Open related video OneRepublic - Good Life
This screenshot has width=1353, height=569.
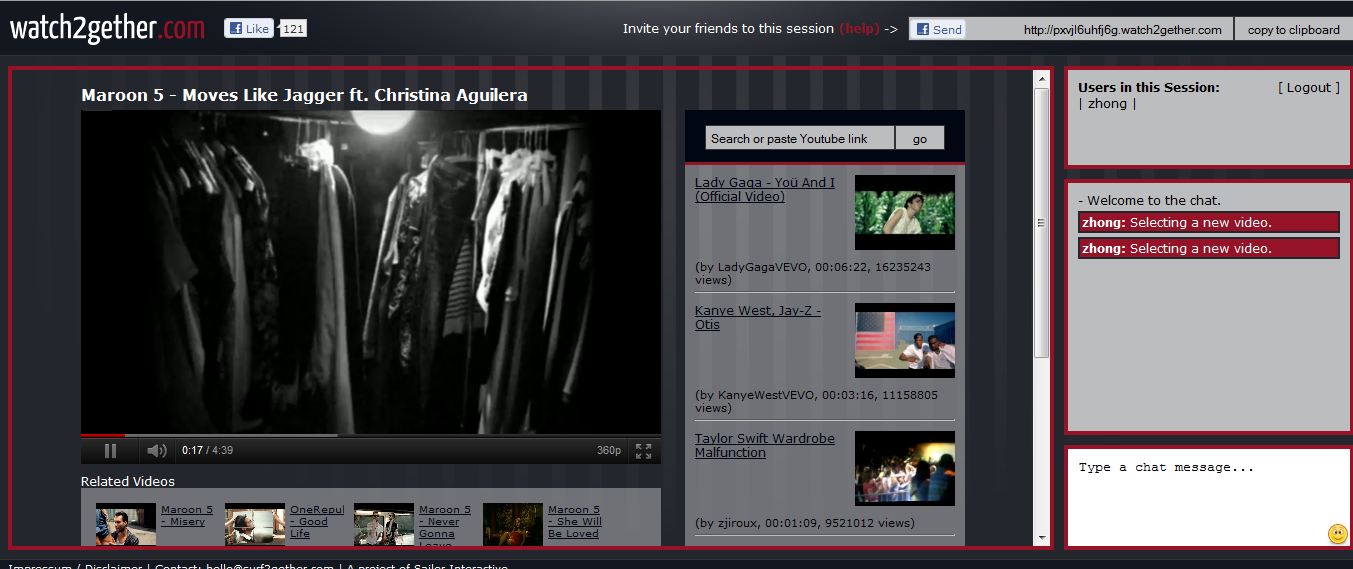pyautogui.click(x=317, y=521)
